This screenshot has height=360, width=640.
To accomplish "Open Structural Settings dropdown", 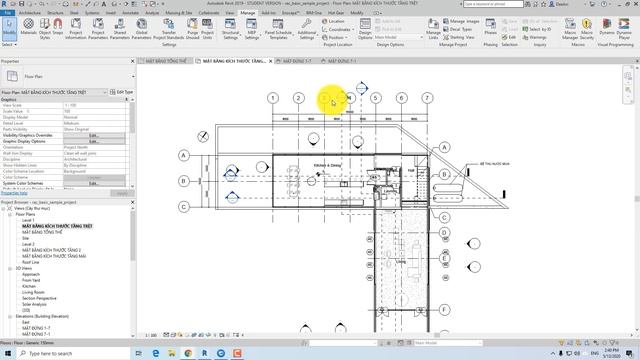I will coord(230,28).
